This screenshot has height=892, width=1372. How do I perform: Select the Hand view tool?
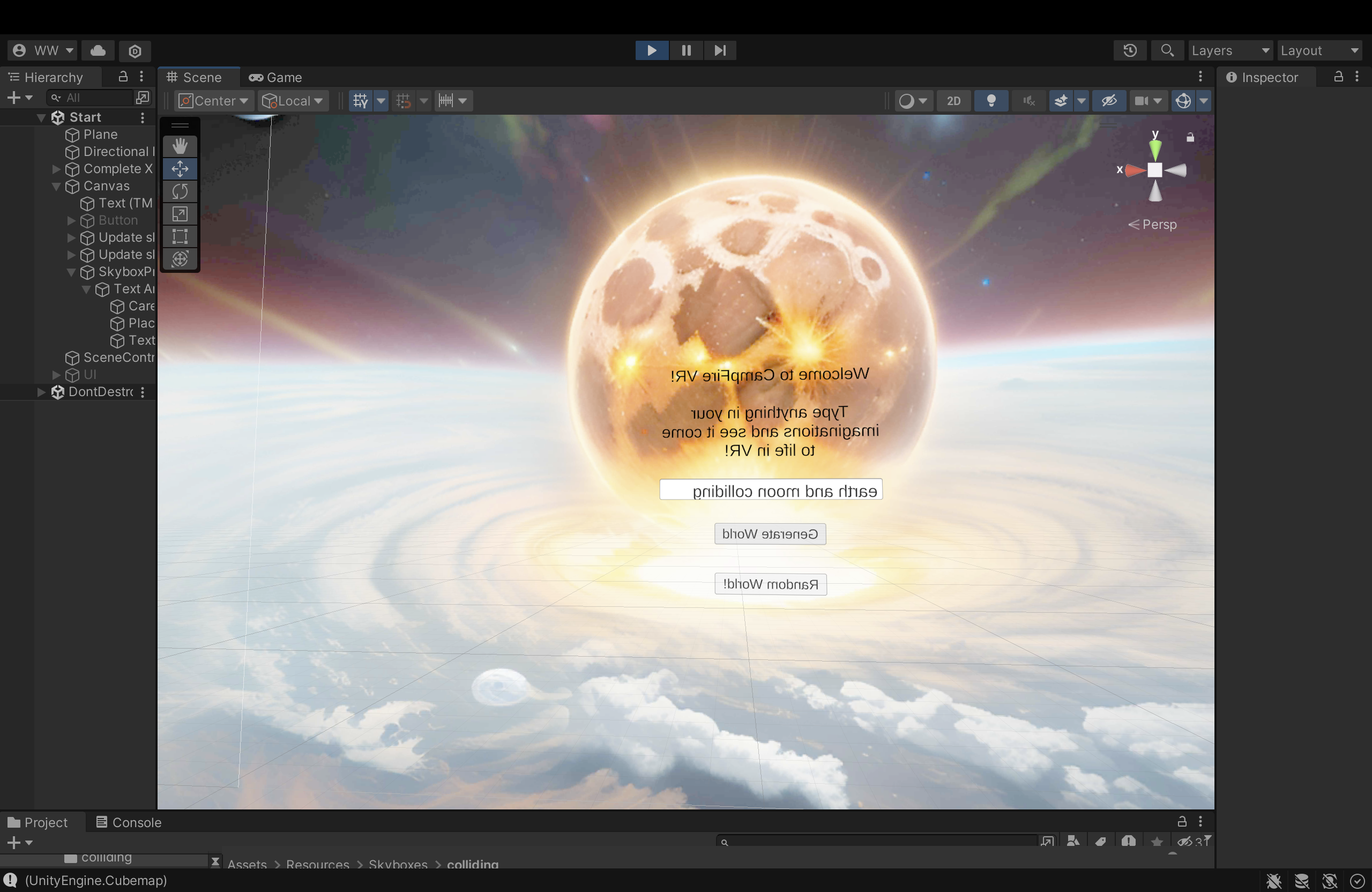tap(180, 146)
